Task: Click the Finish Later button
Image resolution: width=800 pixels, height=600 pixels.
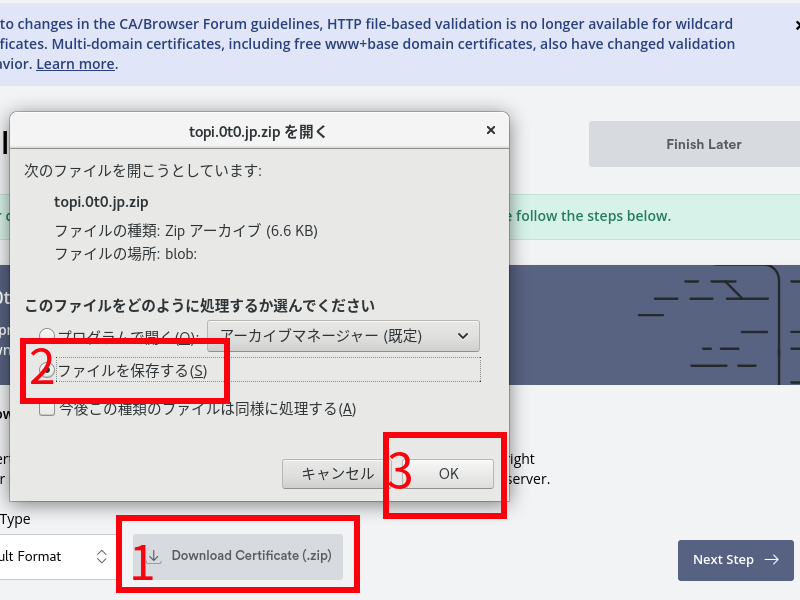Action: pos(703,144)
